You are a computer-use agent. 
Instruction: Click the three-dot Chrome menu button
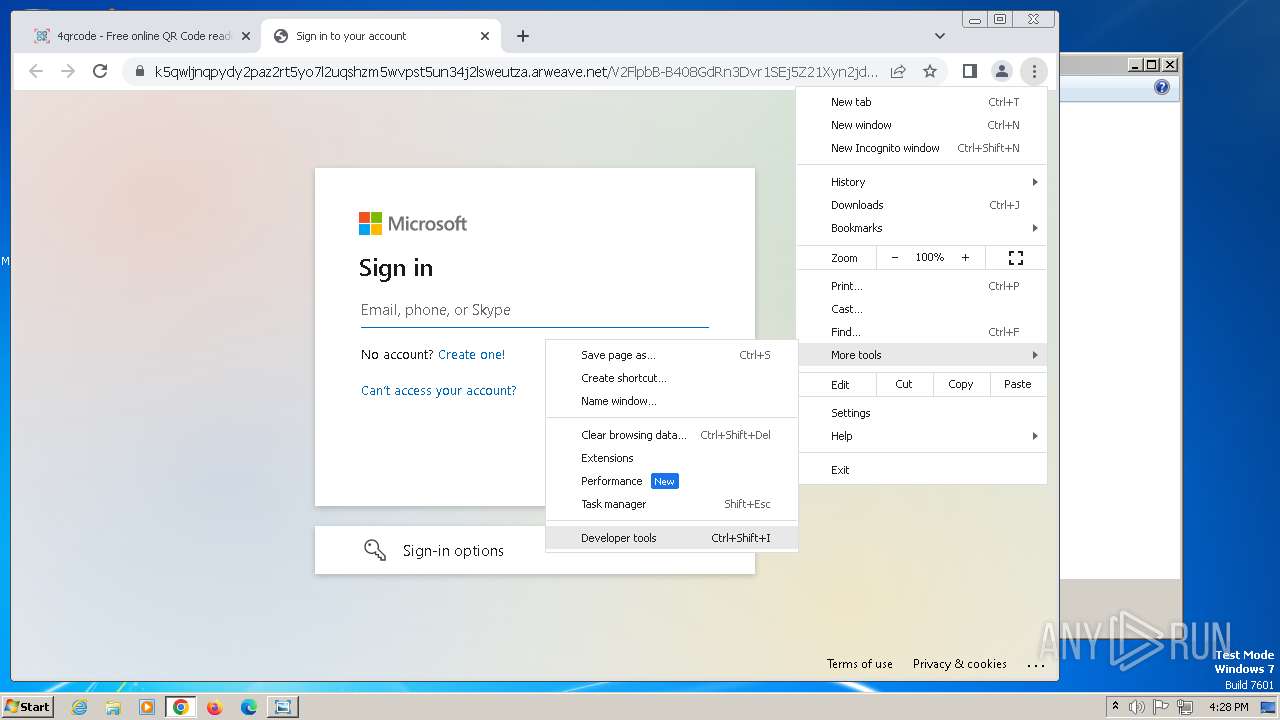(1034, 71)
